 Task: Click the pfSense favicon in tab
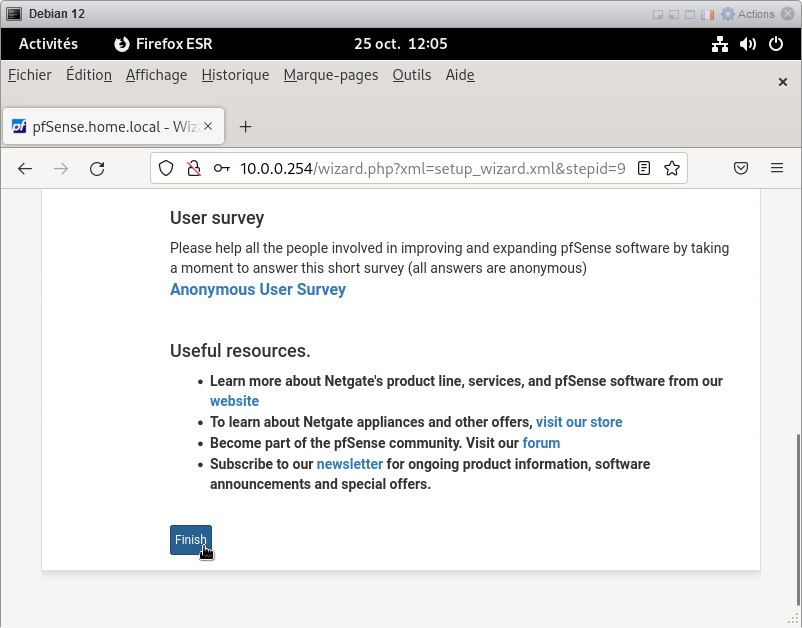point(19,126)
